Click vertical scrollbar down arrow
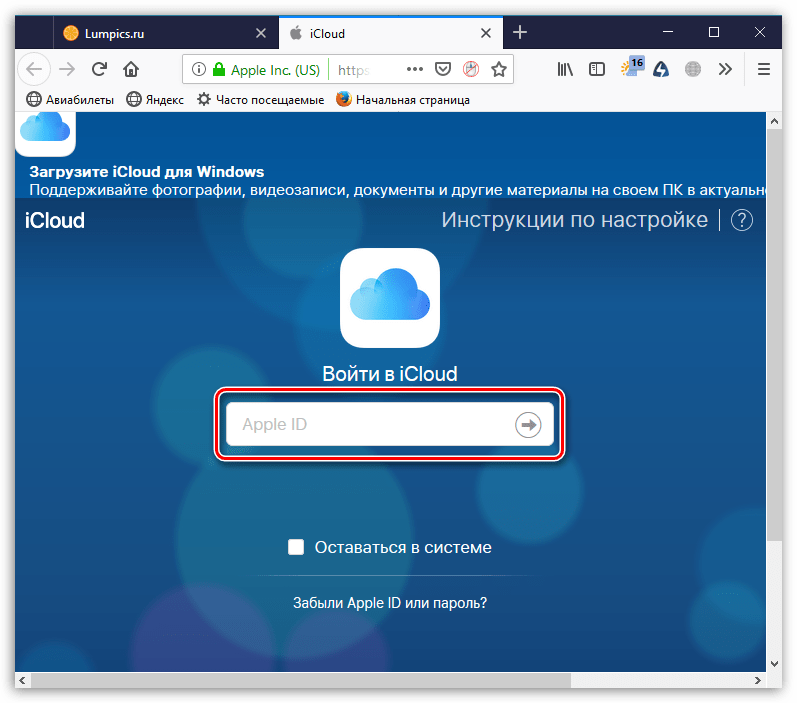 pyautogui.click(x=774, y=664)
